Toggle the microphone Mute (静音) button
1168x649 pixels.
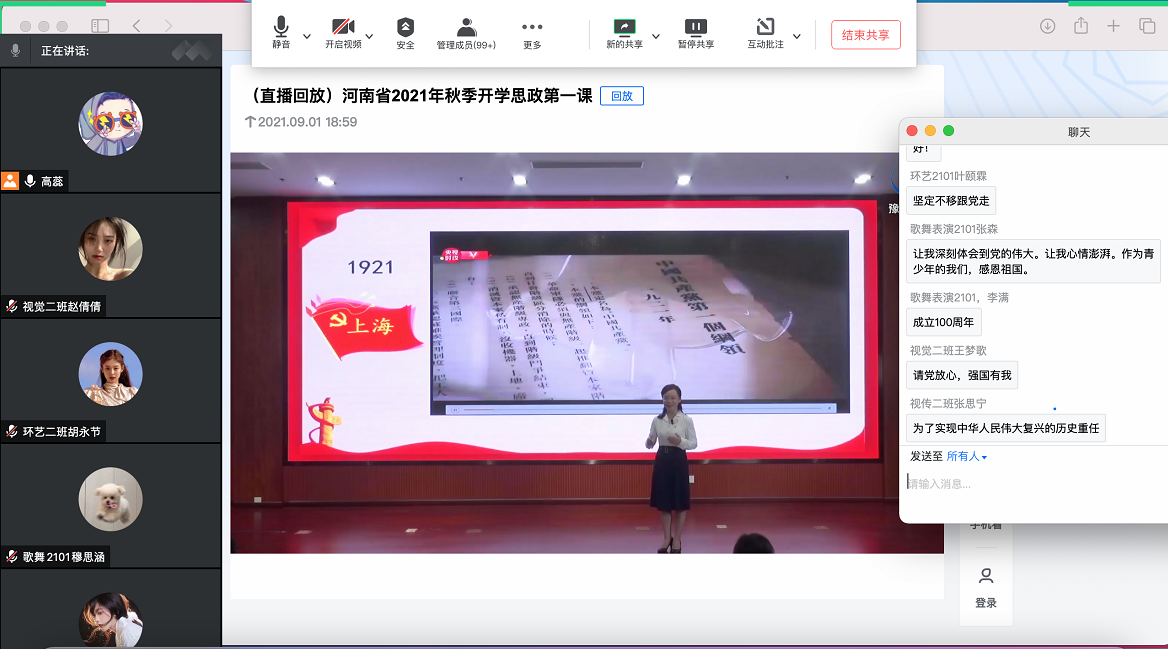(281, 28)
